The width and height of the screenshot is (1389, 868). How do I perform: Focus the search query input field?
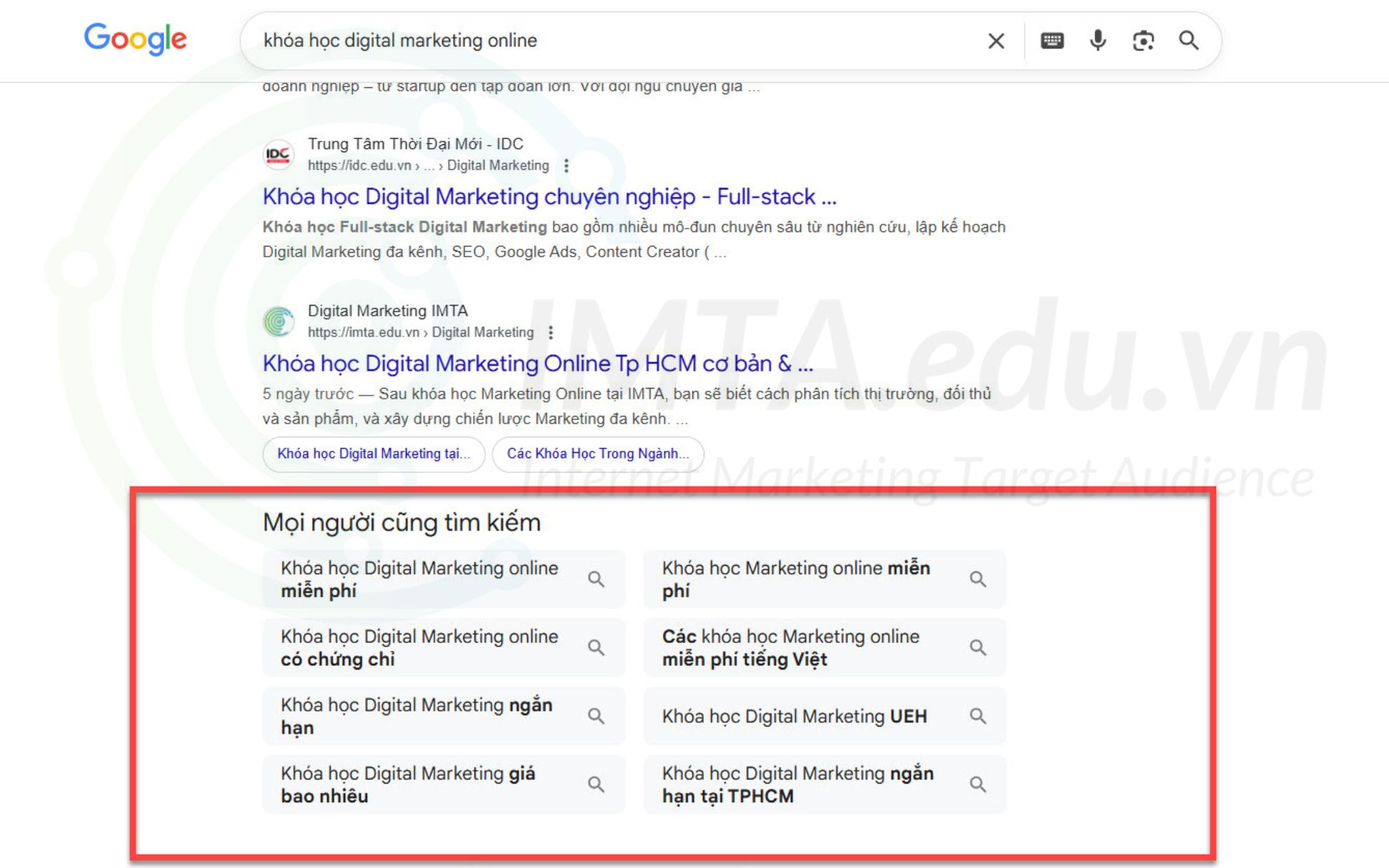click(614, 41)
